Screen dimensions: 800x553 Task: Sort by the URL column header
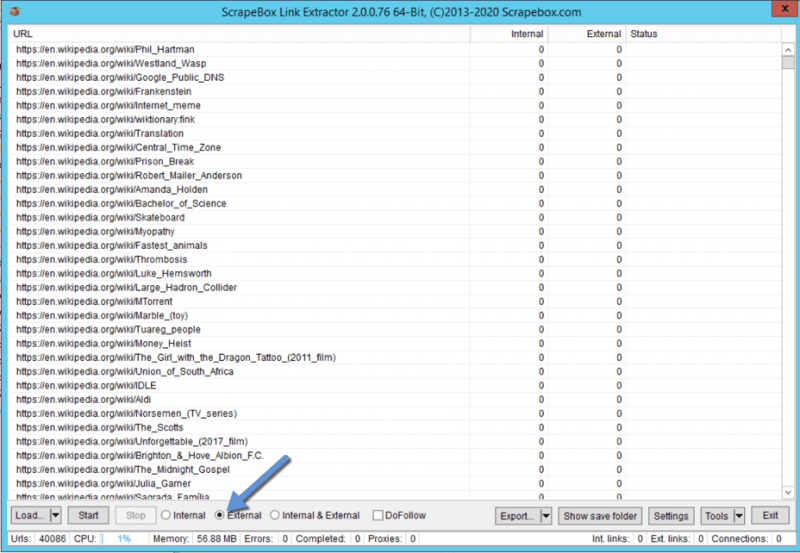[239, 34]
